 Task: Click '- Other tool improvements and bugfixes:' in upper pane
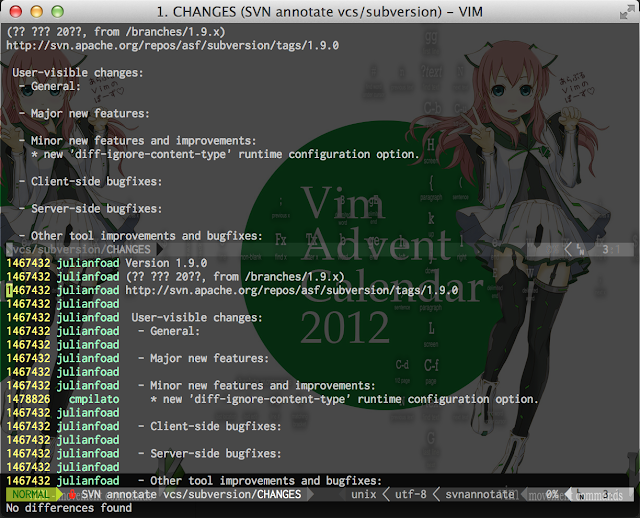point(141,236)
